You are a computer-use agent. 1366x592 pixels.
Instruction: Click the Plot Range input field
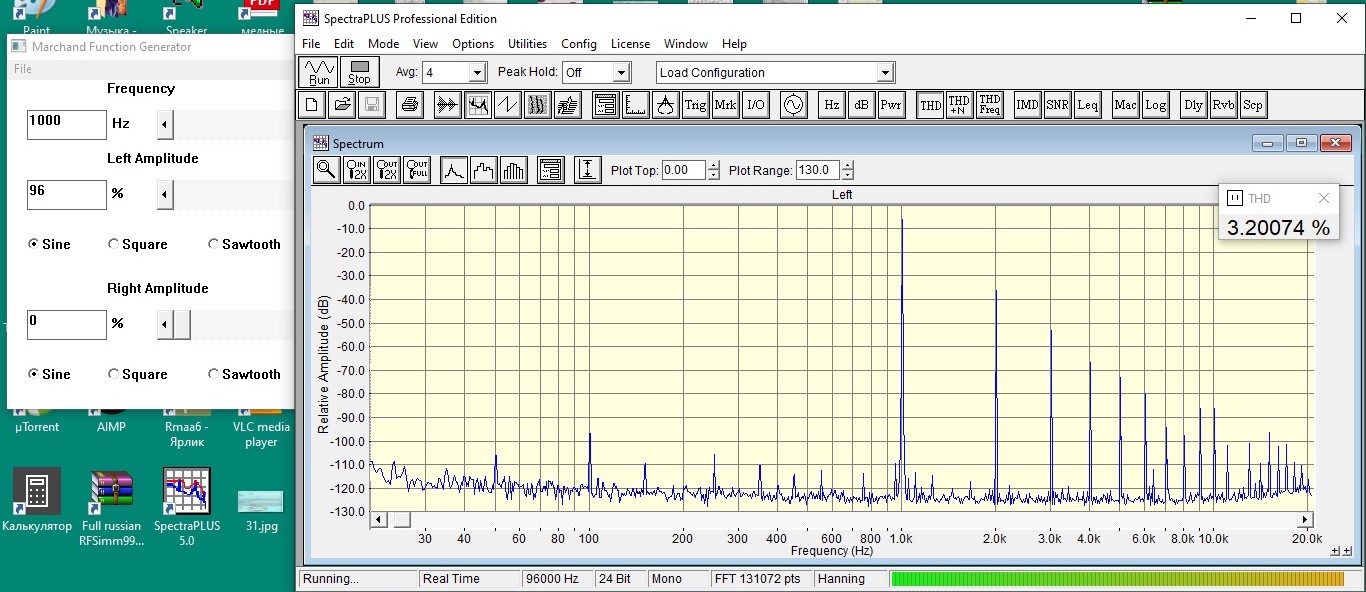point(819,170)
